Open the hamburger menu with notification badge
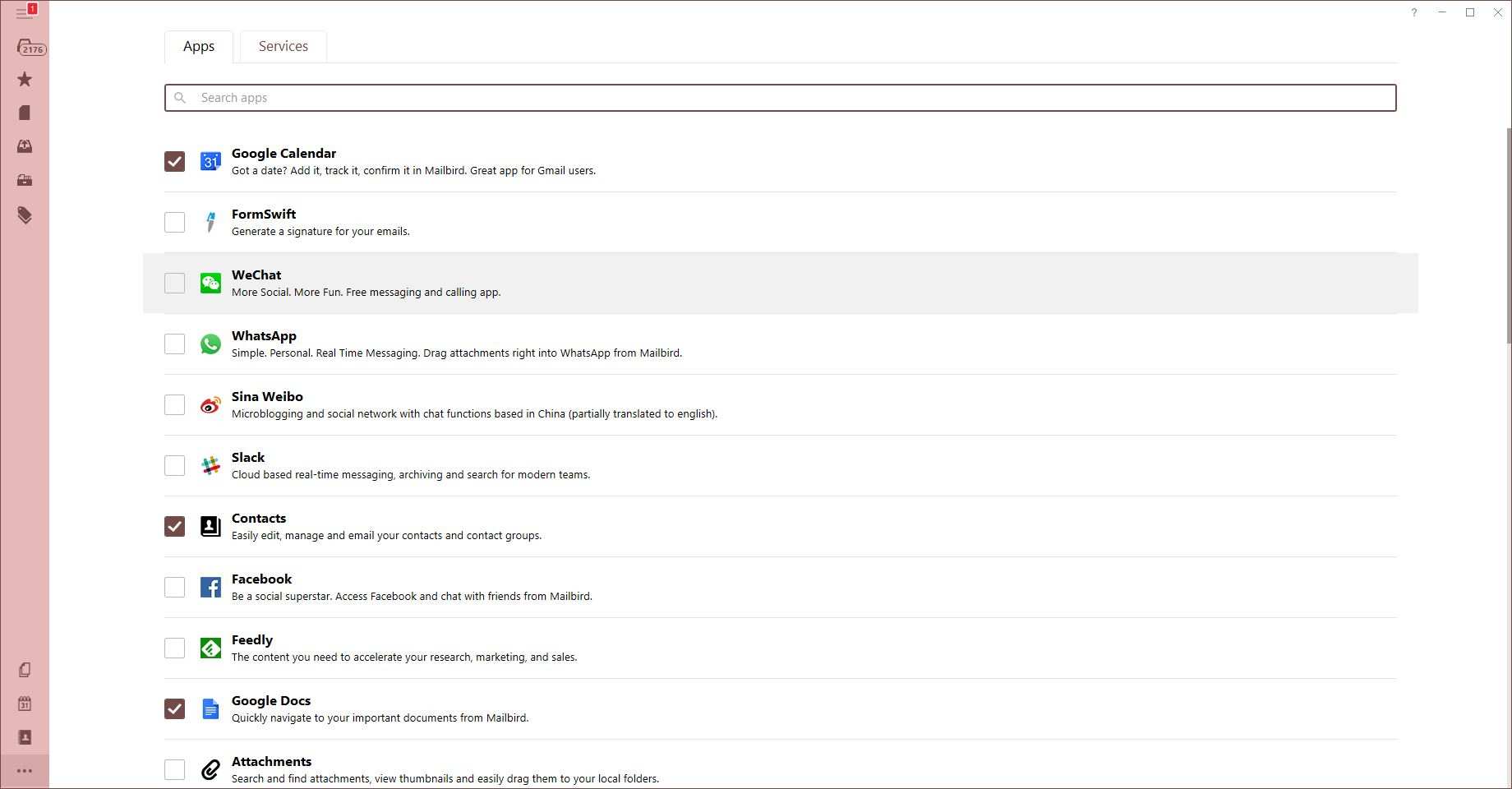 25,12
